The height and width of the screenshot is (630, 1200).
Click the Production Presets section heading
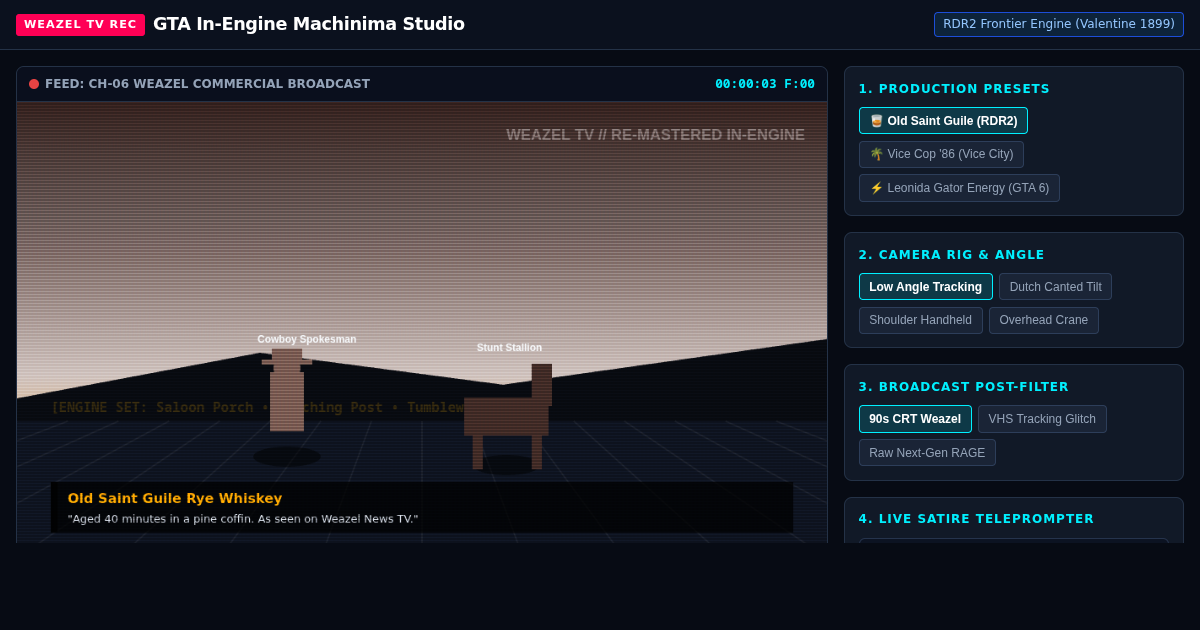point(954,89)
